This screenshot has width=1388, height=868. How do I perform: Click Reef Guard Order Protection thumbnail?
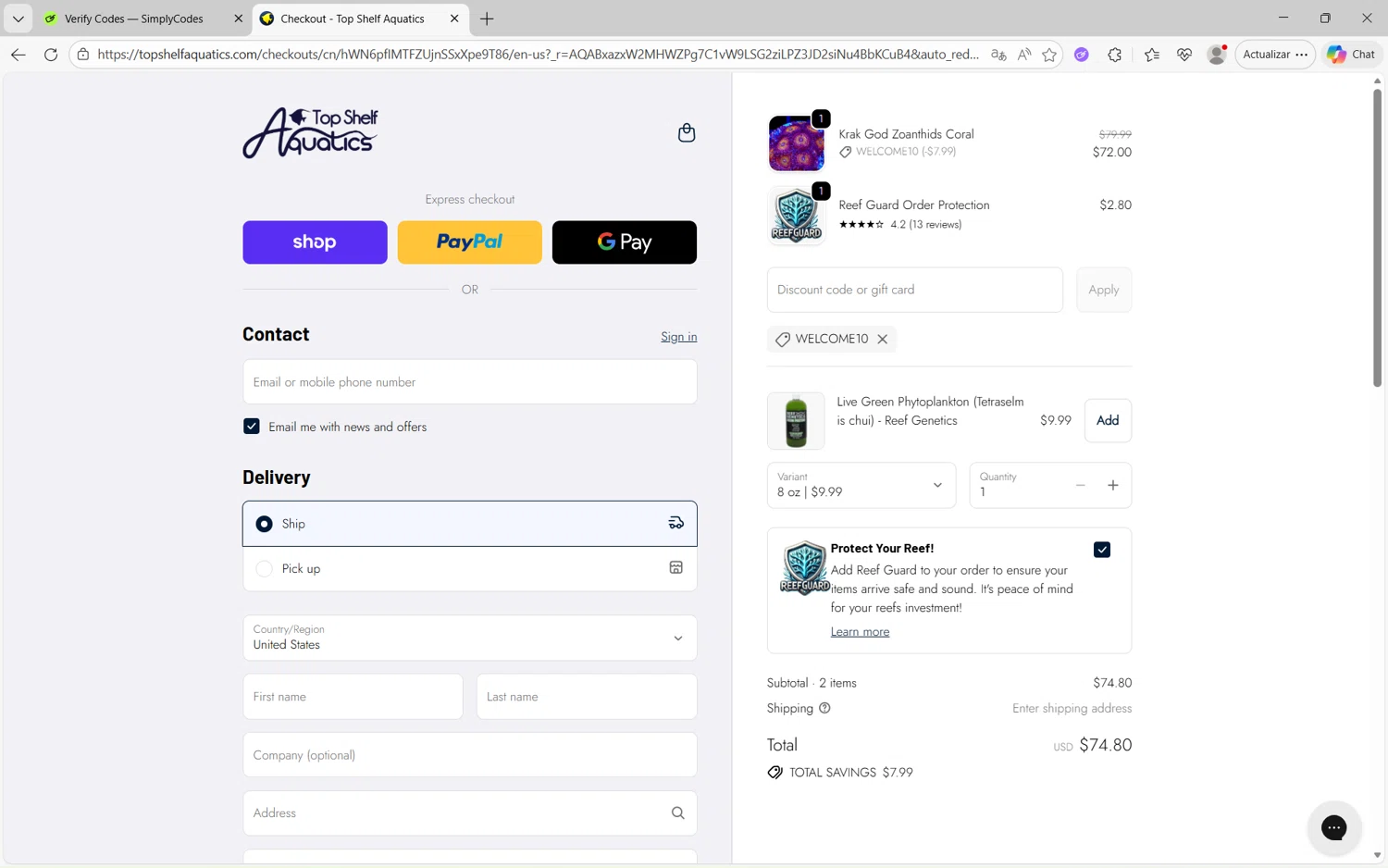796,215
